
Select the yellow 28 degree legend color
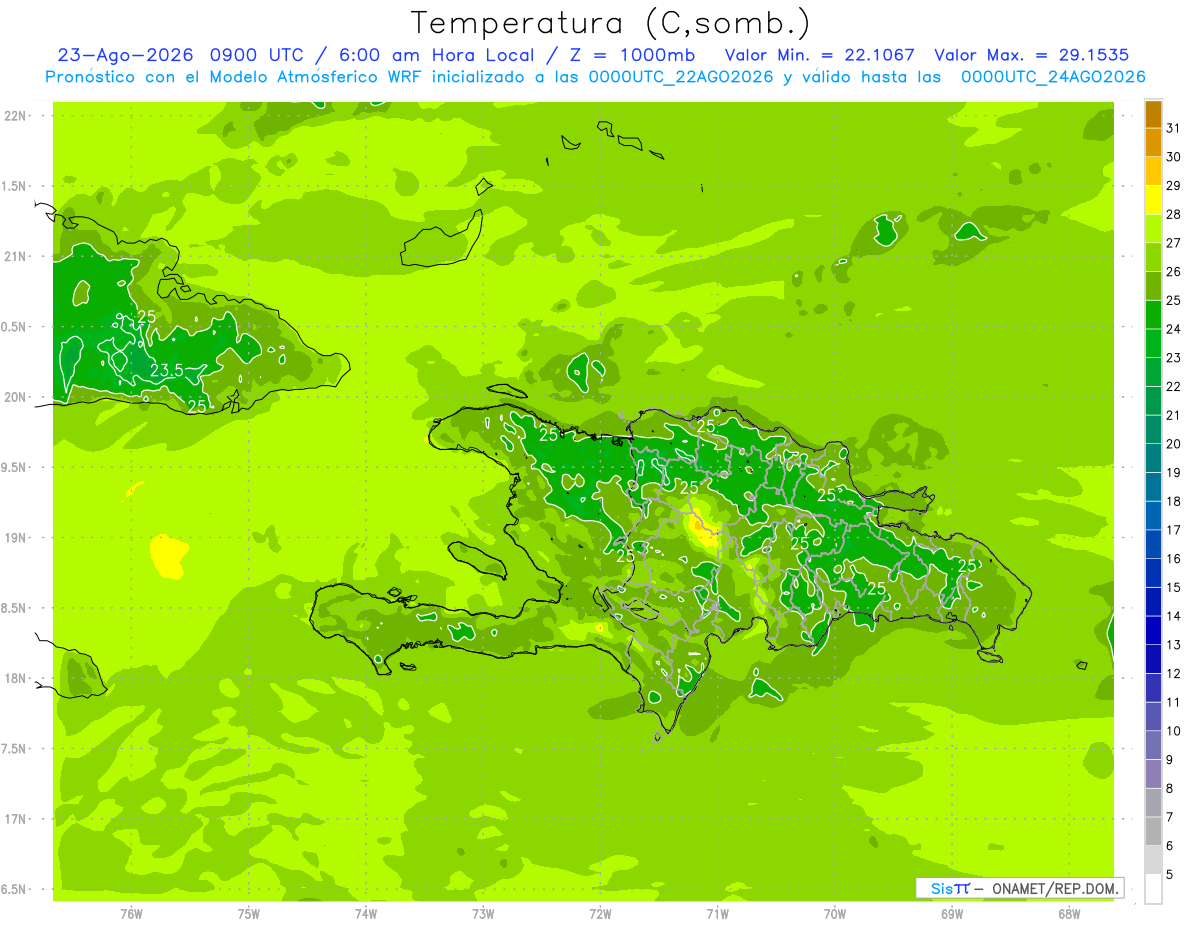[1153, 200]
